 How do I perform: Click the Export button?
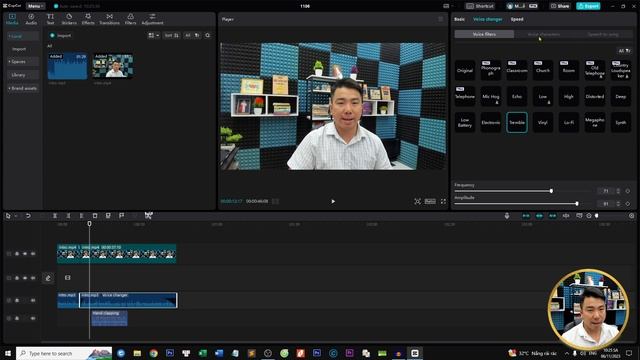point(588,6)
